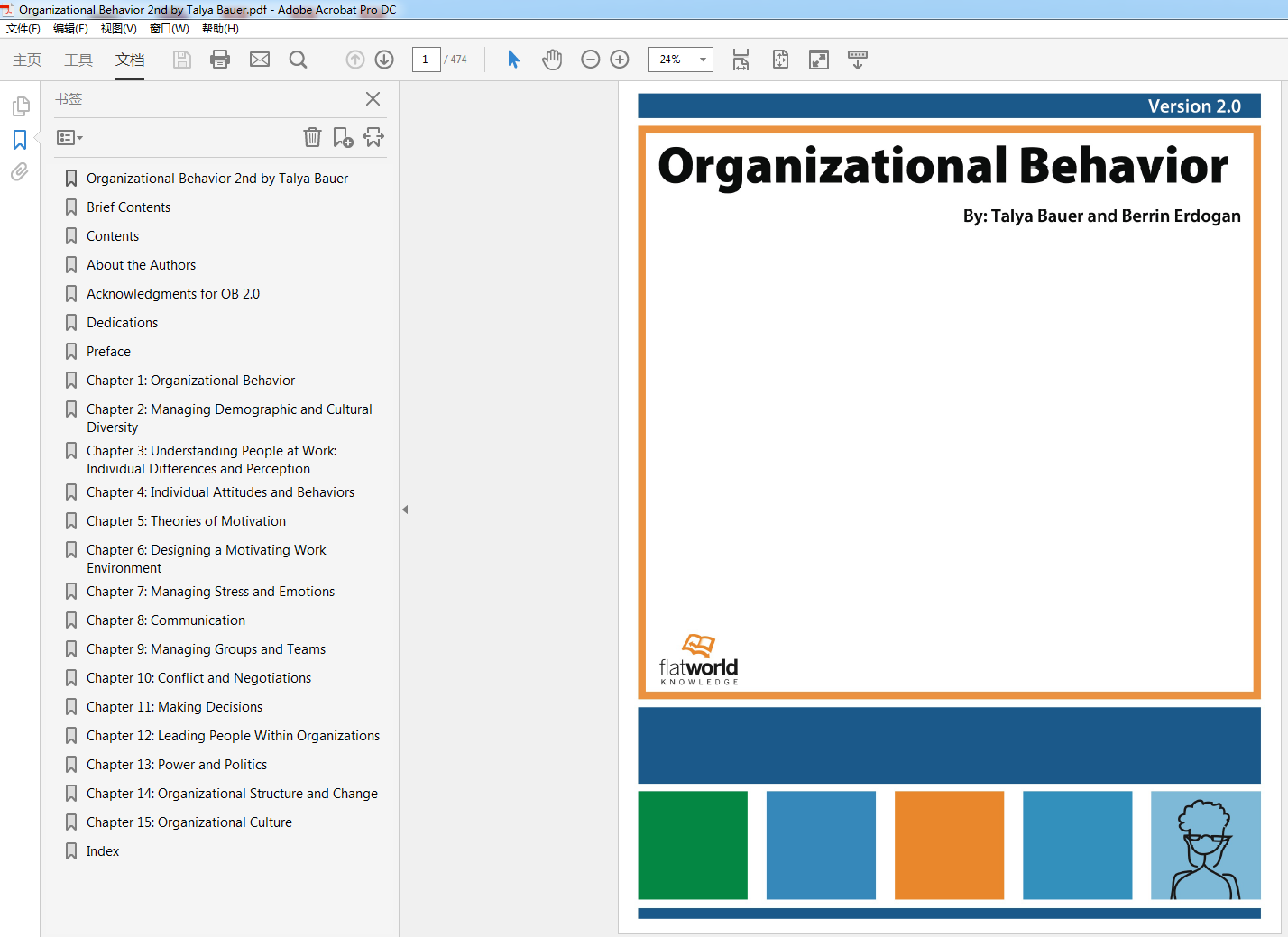Select the top-level Organizational Behavior 2nd bookmark

(x=217, y=179)
